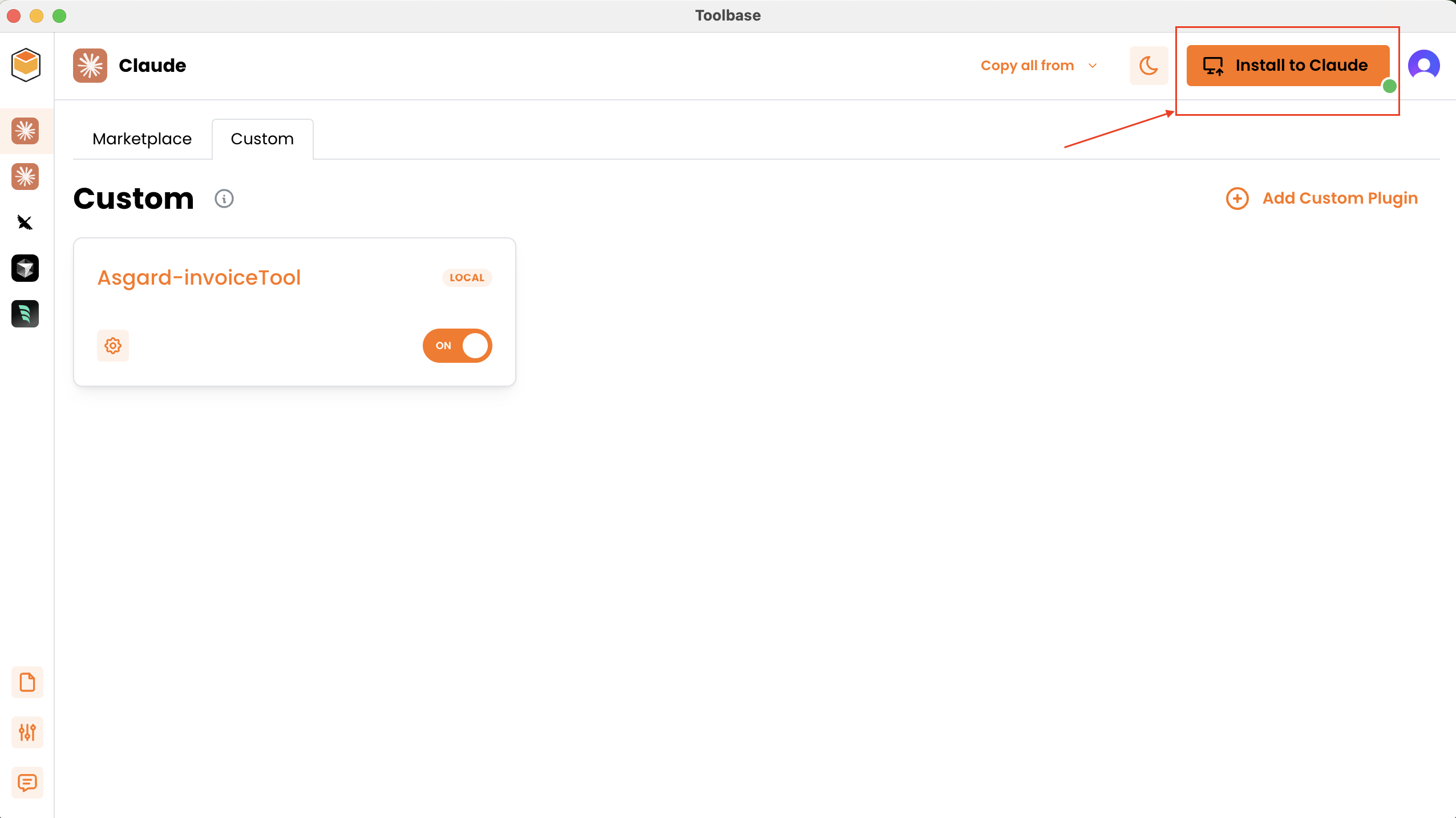This screenshot has width=1456, height=818.
Task: Open the black cube client in sidebar
Action: [25, 268]
